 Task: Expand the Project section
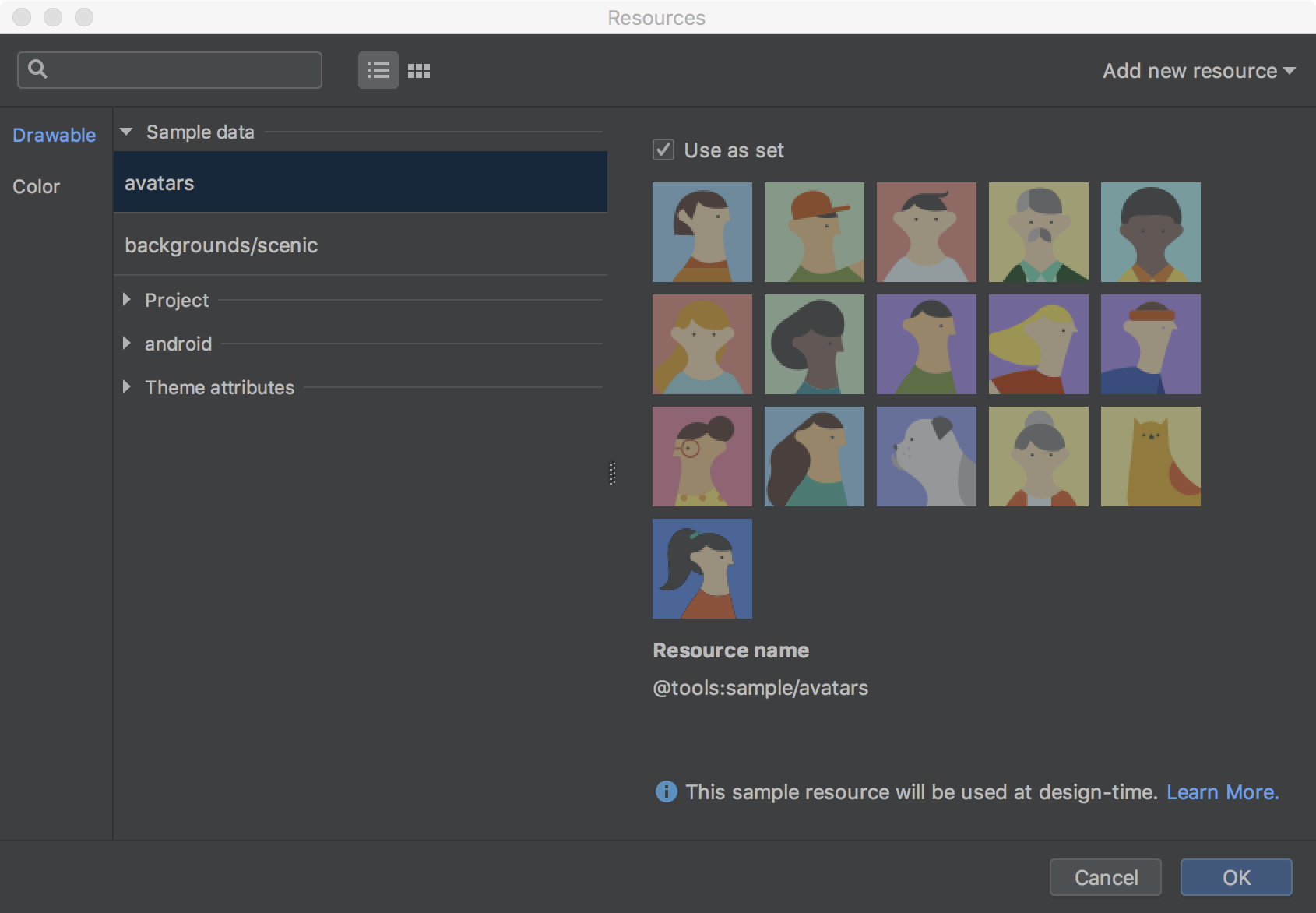point(128,300)
